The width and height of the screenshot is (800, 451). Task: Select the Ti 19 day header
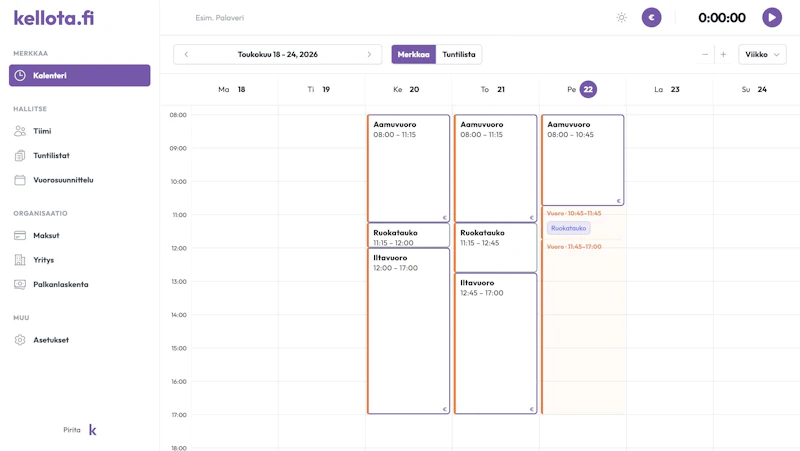click(319, 89)
